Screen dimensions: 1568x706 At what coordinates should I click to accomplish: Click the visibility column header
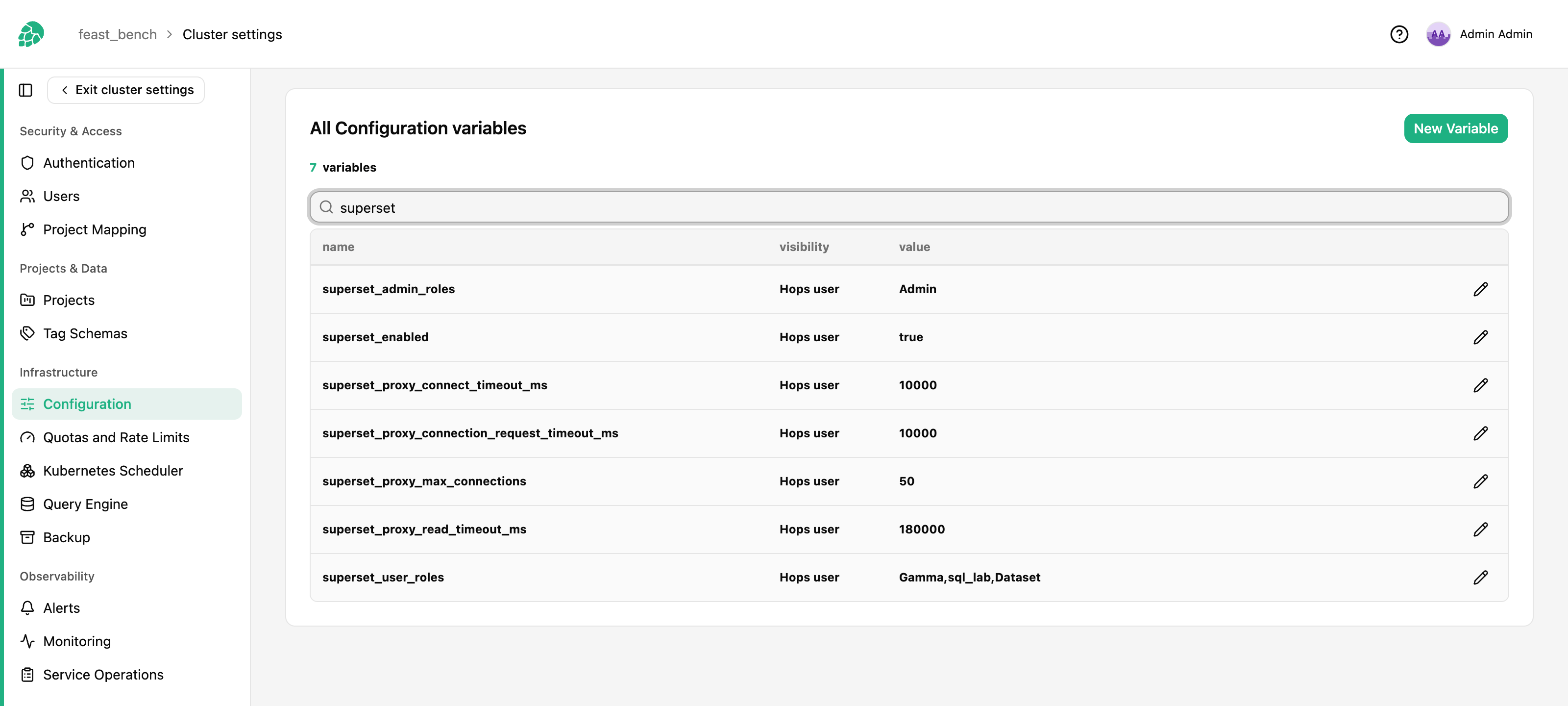point(804,247)
